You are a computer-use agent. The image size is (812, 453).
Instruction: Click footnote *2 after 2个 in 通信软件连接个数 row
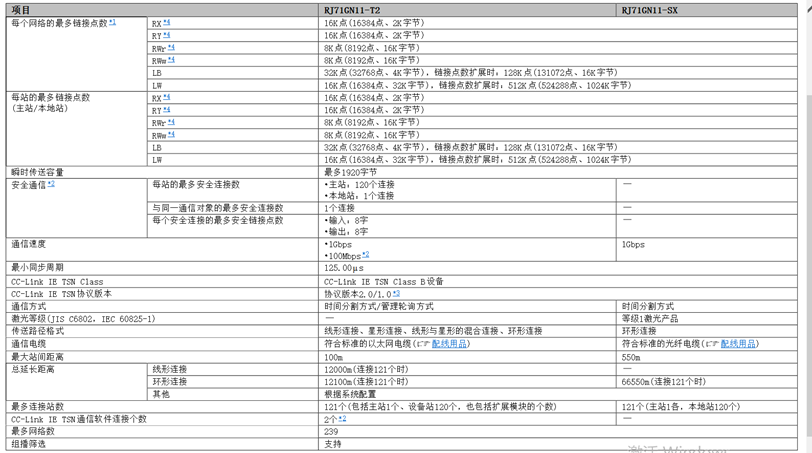(x=341, y=418)
